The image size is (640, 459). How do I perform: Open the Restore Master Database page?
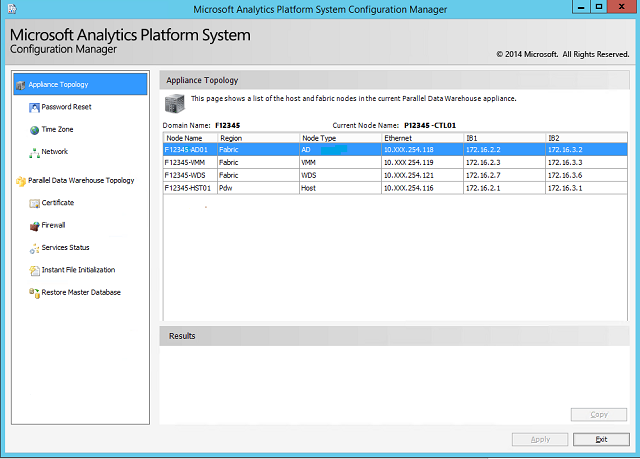[80, 293]
